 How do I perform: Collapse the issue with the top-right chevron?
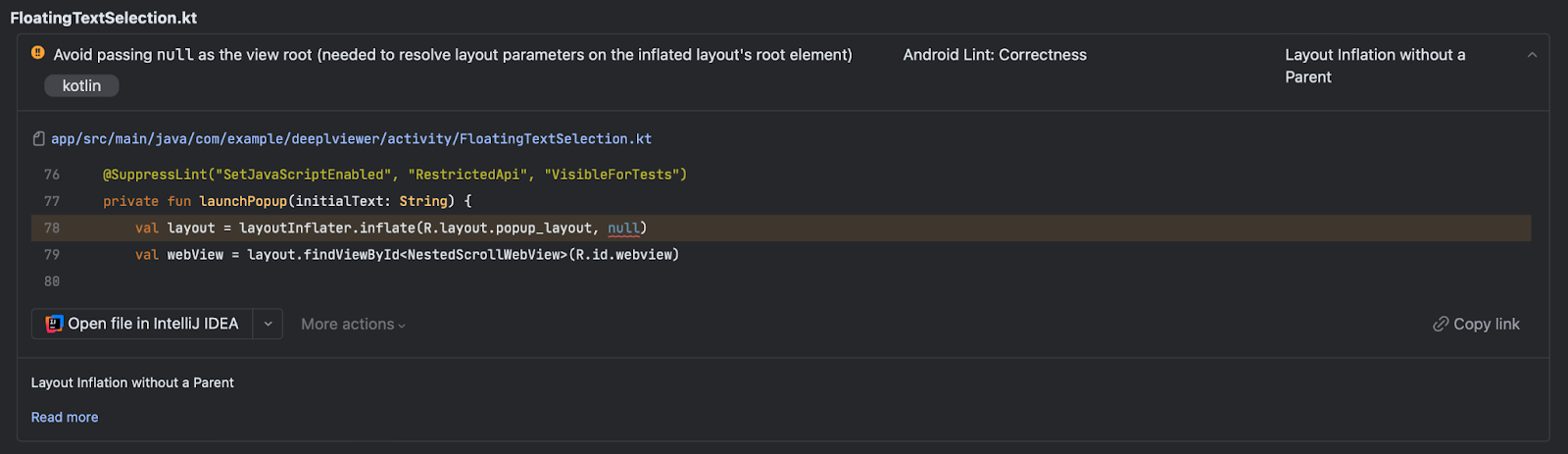1532,55
